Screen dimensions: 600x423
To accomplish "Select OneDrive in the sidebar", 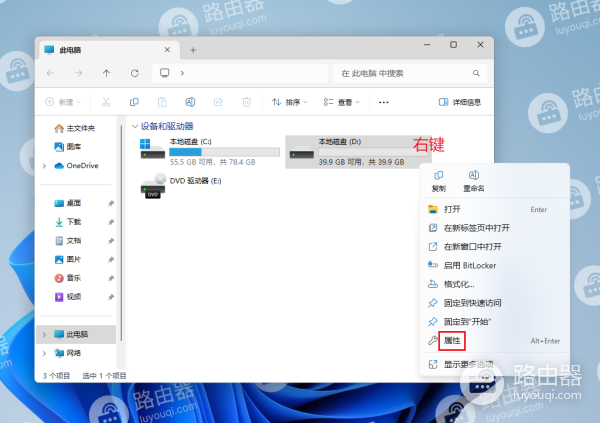I will (x=76, y=165).
